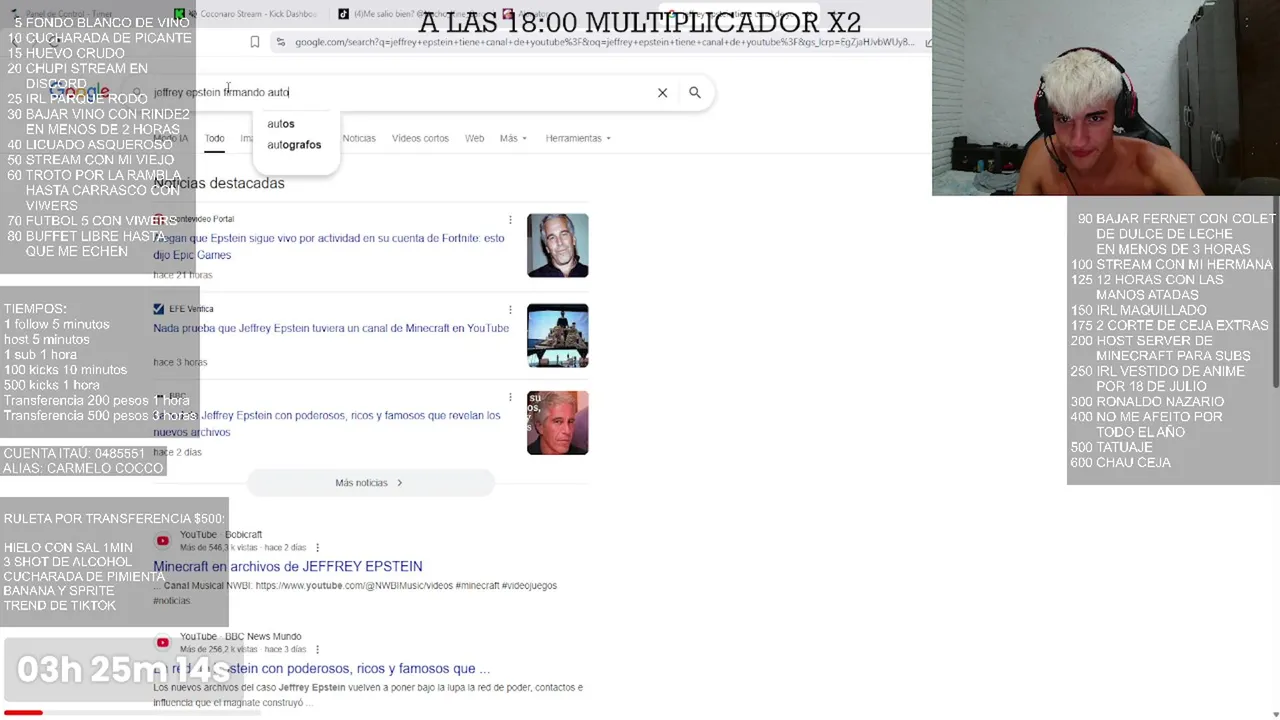Screen dimensions: 1280x720
Task: Click '#noticias' hashtag text
Action: pyautogui.click(x=171, y=601)
